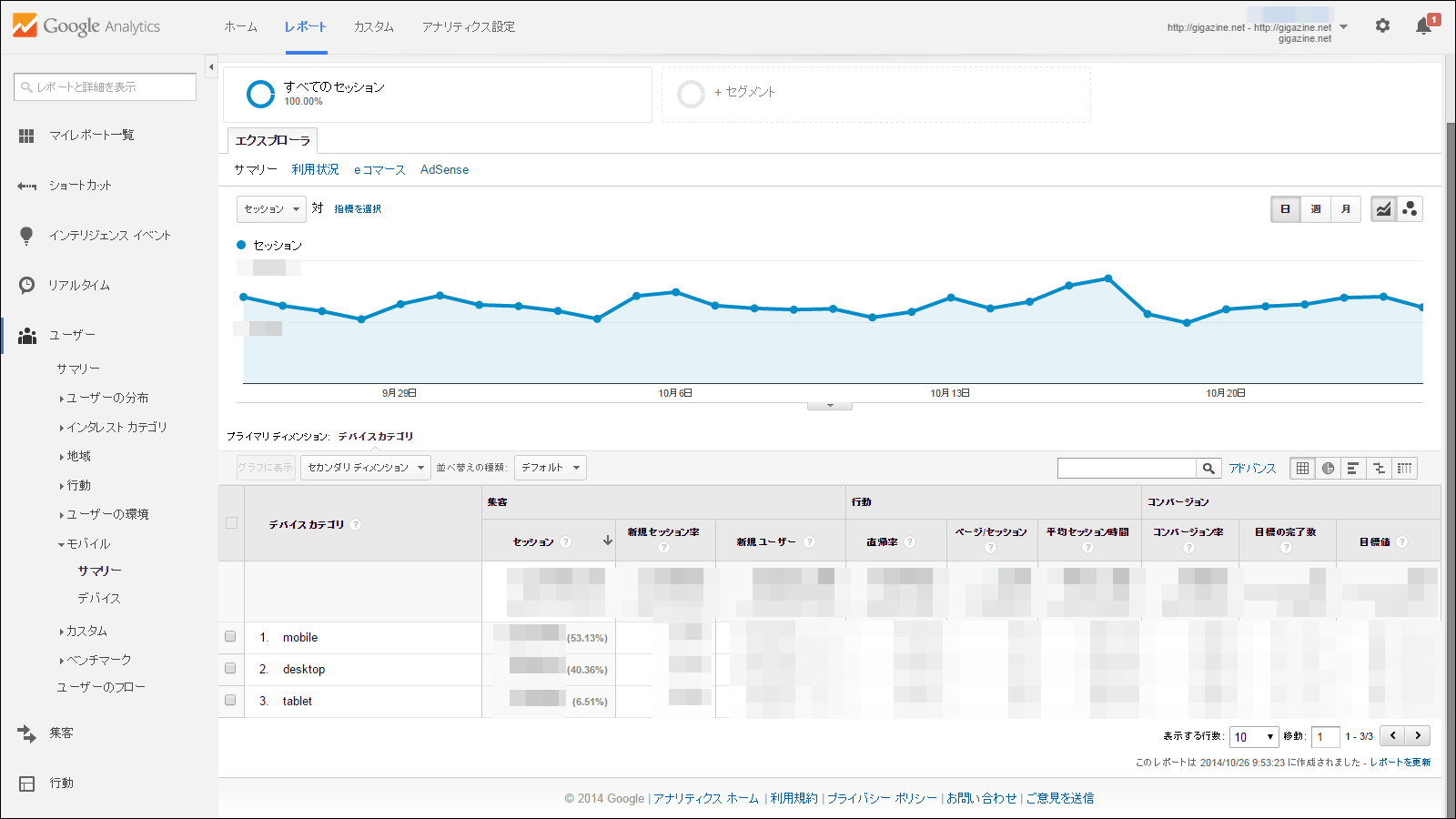
Task: Check the desktop row checkbox
Action: pyautogui.click(x=230, y=669)
